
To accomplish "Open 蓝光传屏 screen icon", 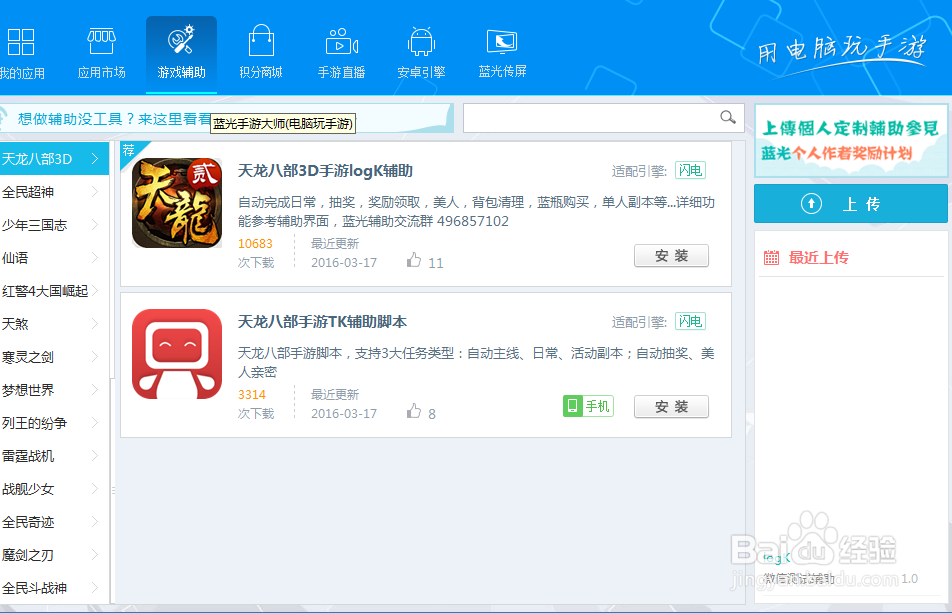I will [502, 41].
